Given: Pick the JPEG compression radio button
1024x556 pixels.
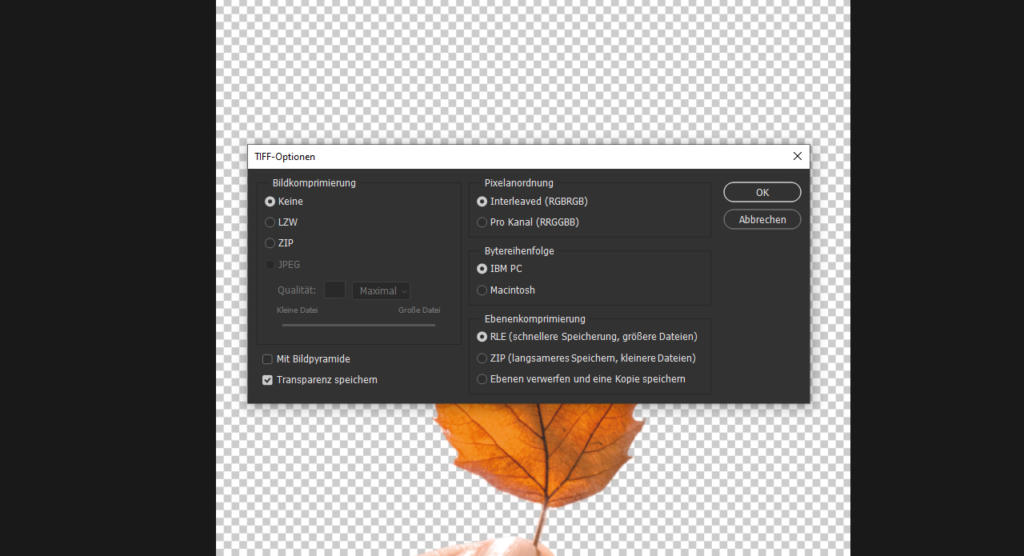Looking at the screenshot, I should click(270, 265).
